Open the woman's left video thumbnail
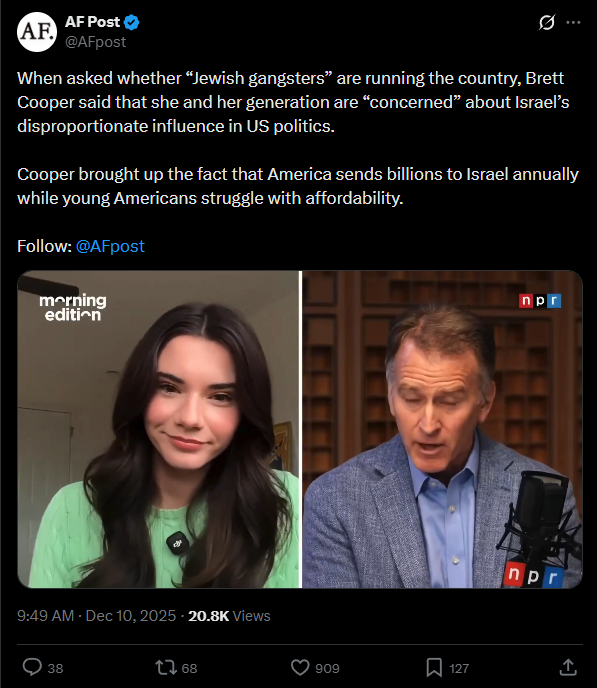597x688 pixels. [158, 429]
